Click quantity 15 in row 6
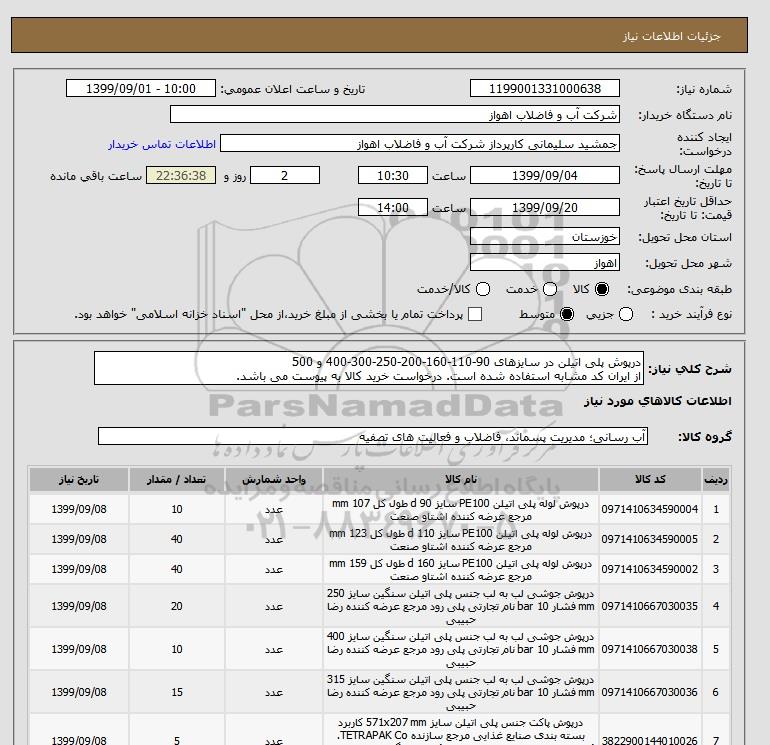The height and width of the screenshot is (745, 770). point(177,692)
